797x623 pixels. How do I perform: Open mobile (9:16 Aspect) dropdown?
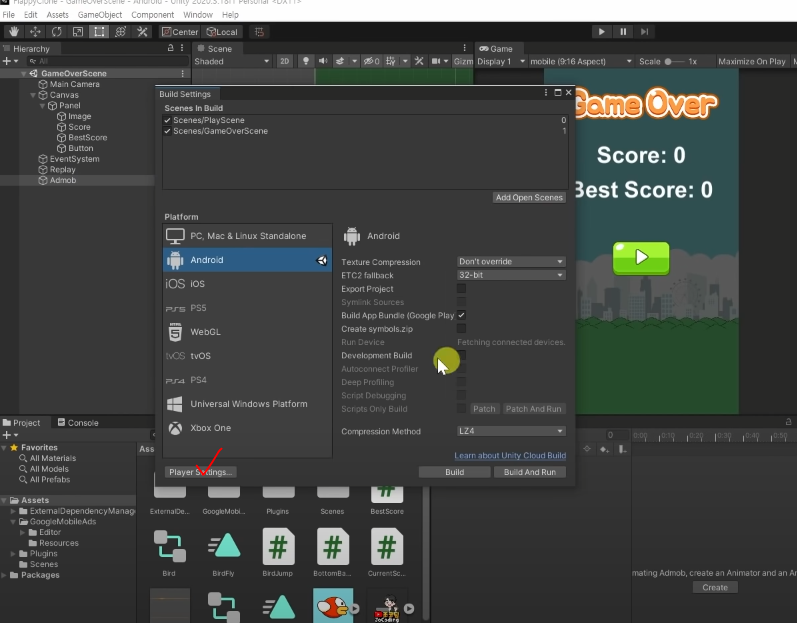pyautogui.click(x=580, y=61)
